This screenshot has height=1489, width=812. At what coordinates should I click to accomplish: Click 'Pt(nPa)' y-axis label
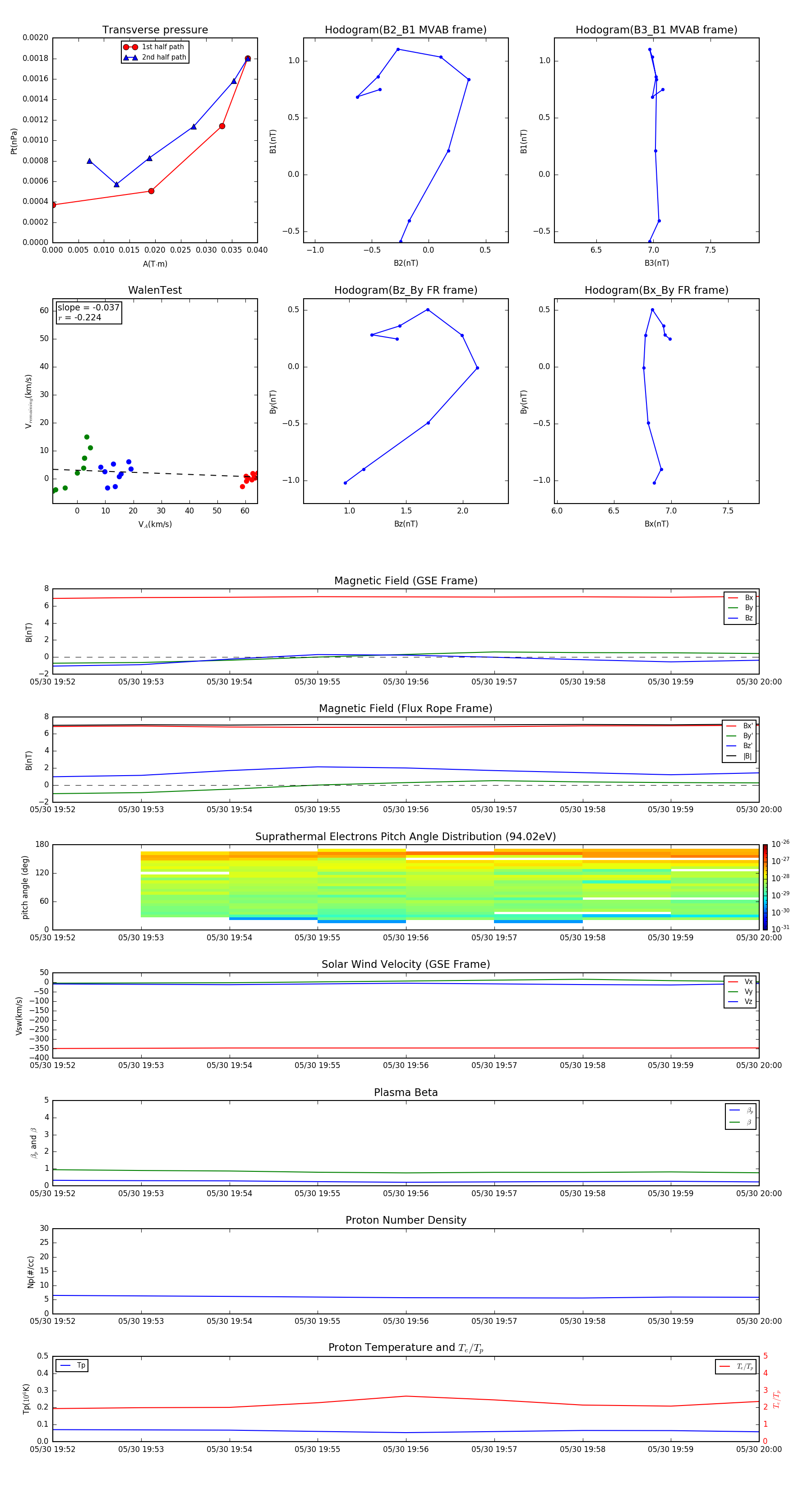(14, 141)
